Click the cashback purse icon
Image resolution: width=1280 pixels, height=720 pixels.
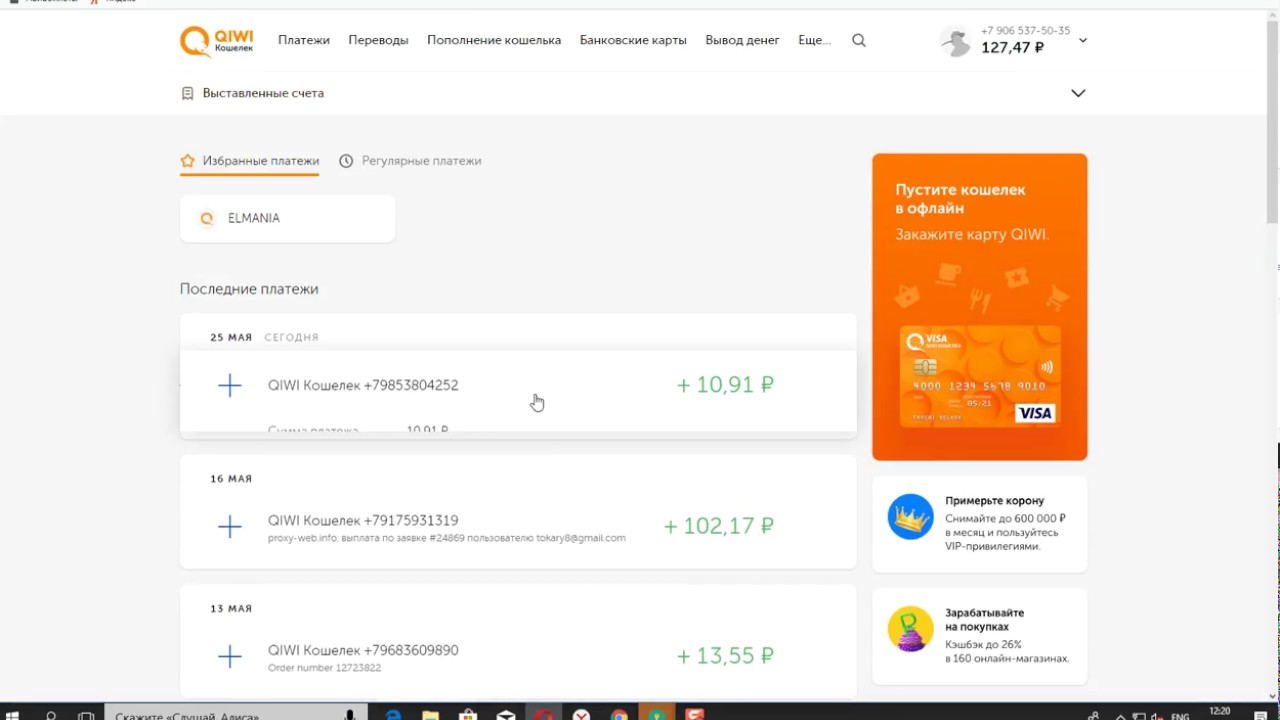click(x=910, y=630)
